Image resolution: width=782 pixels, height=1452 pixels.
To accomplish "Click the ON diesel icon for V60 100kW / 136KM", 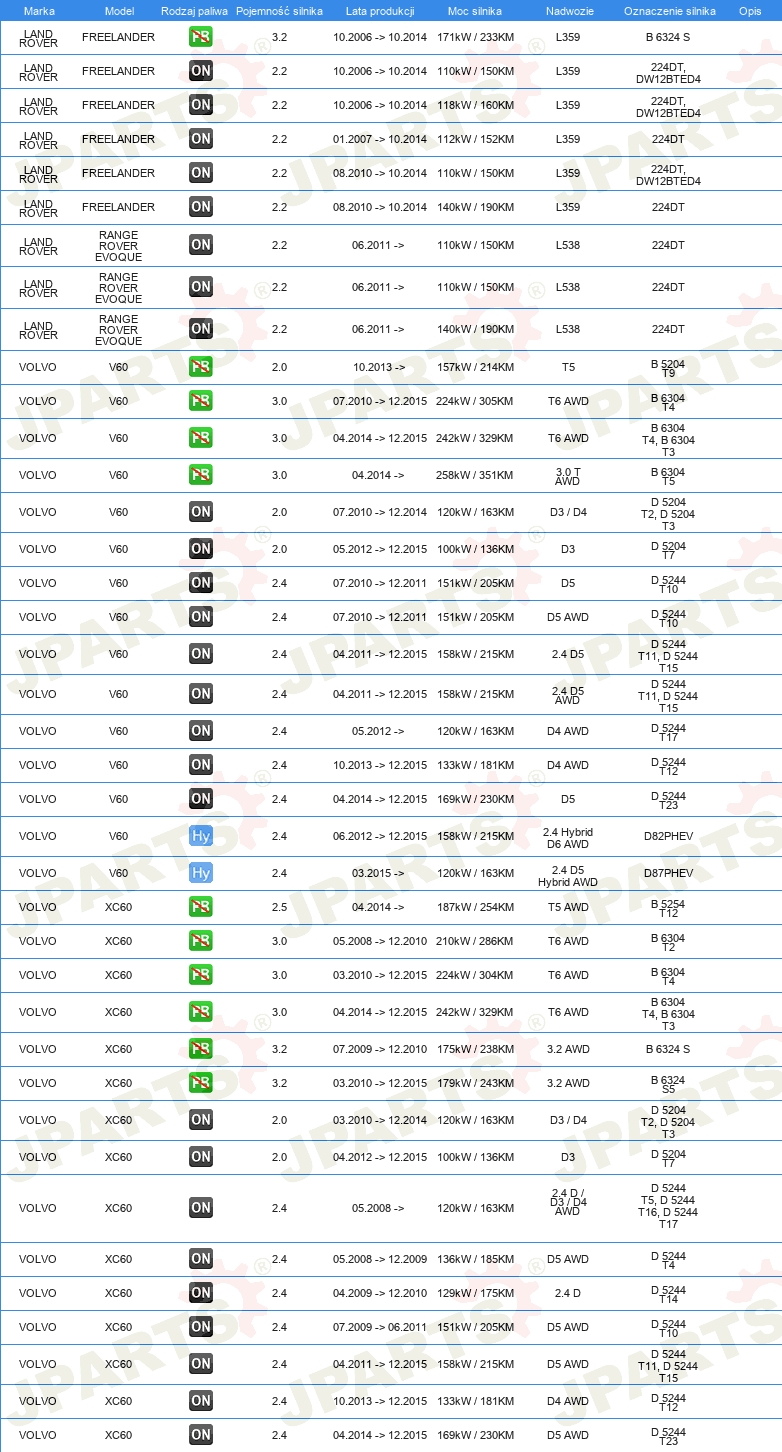I will click(x=201, y=549).
